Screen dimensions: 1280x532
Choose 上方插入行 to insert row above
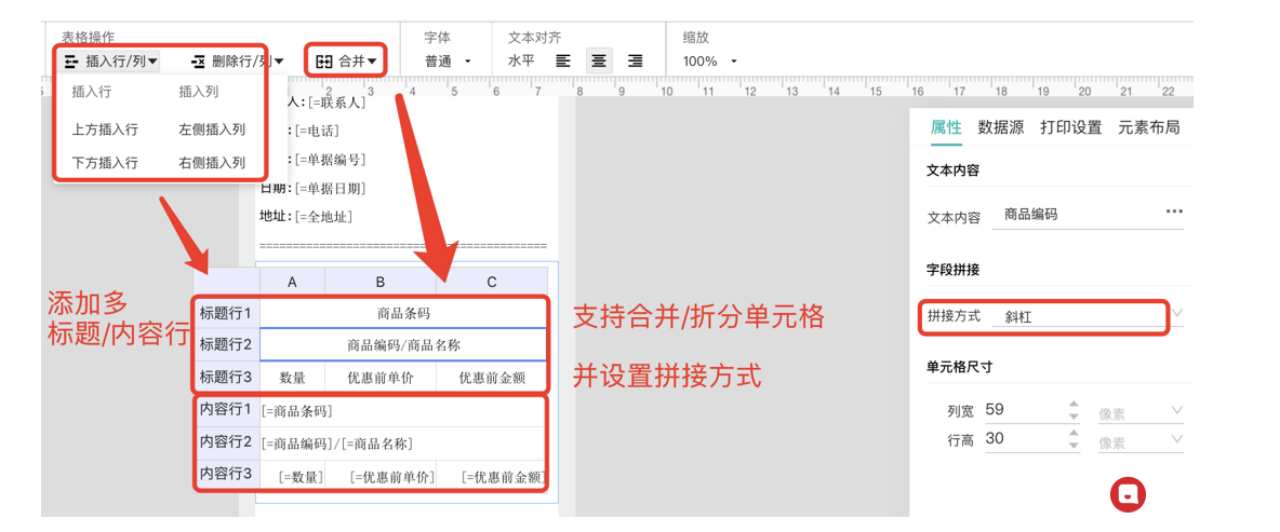click(105, 130)
